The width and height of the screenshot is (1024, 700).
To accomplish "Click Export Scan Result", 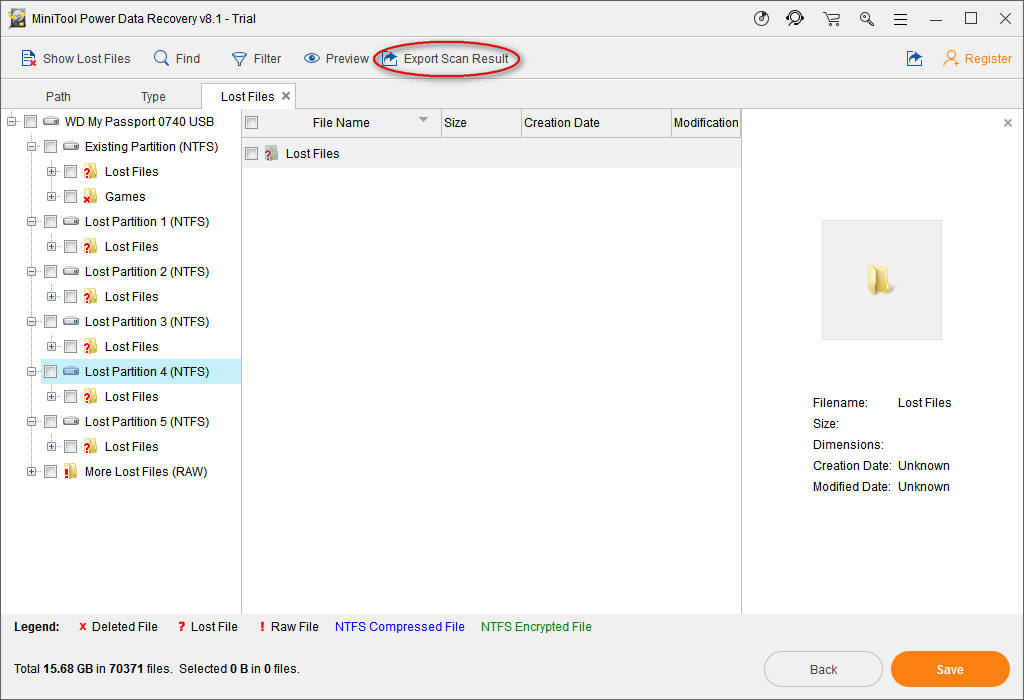I will pos(446,59).
